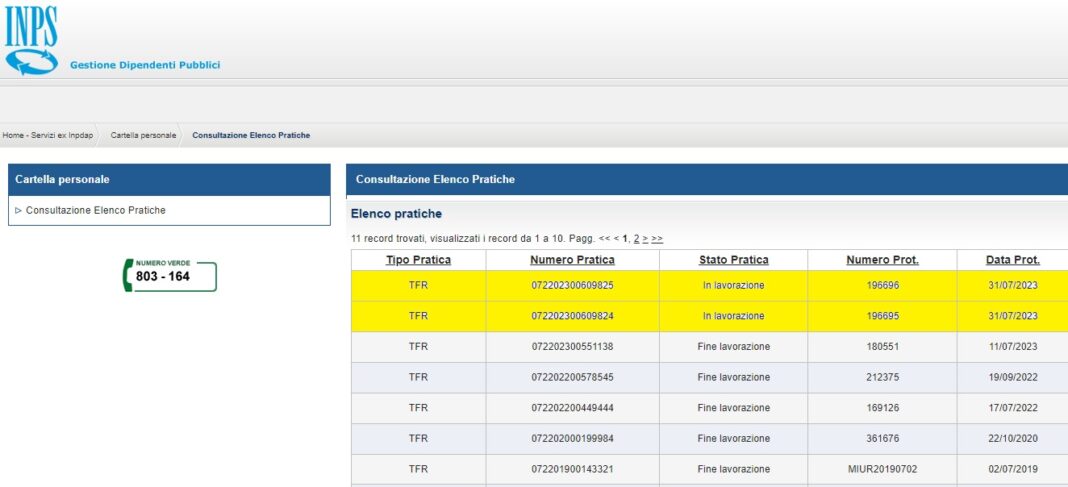The height and width of the screenshot is (487, 1068).
Task: Sort by the Tipo Pratica column header
Action: tap(418, 260)
